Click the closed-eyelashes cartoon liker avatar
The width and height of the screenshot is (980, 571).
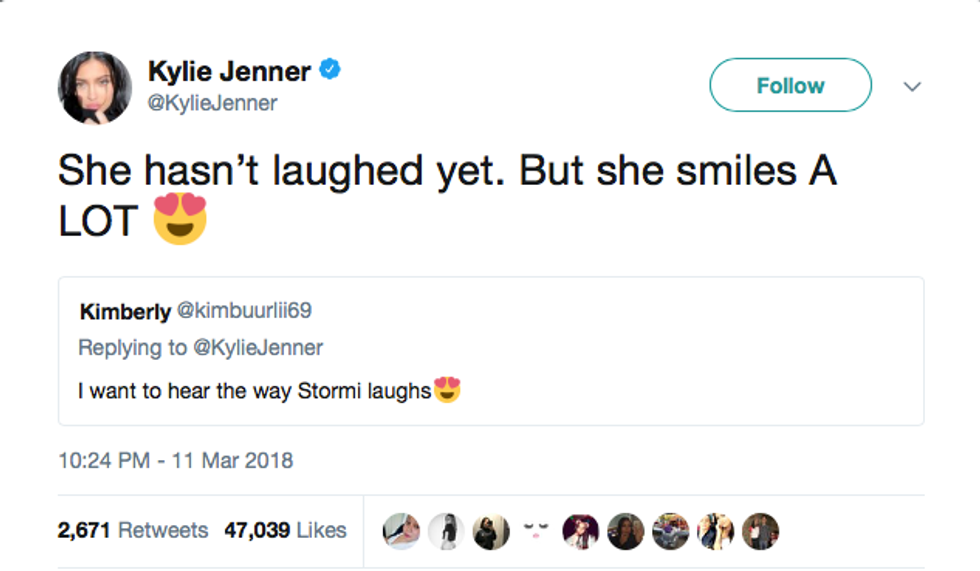pyautogui.click(x=535, y=528)
